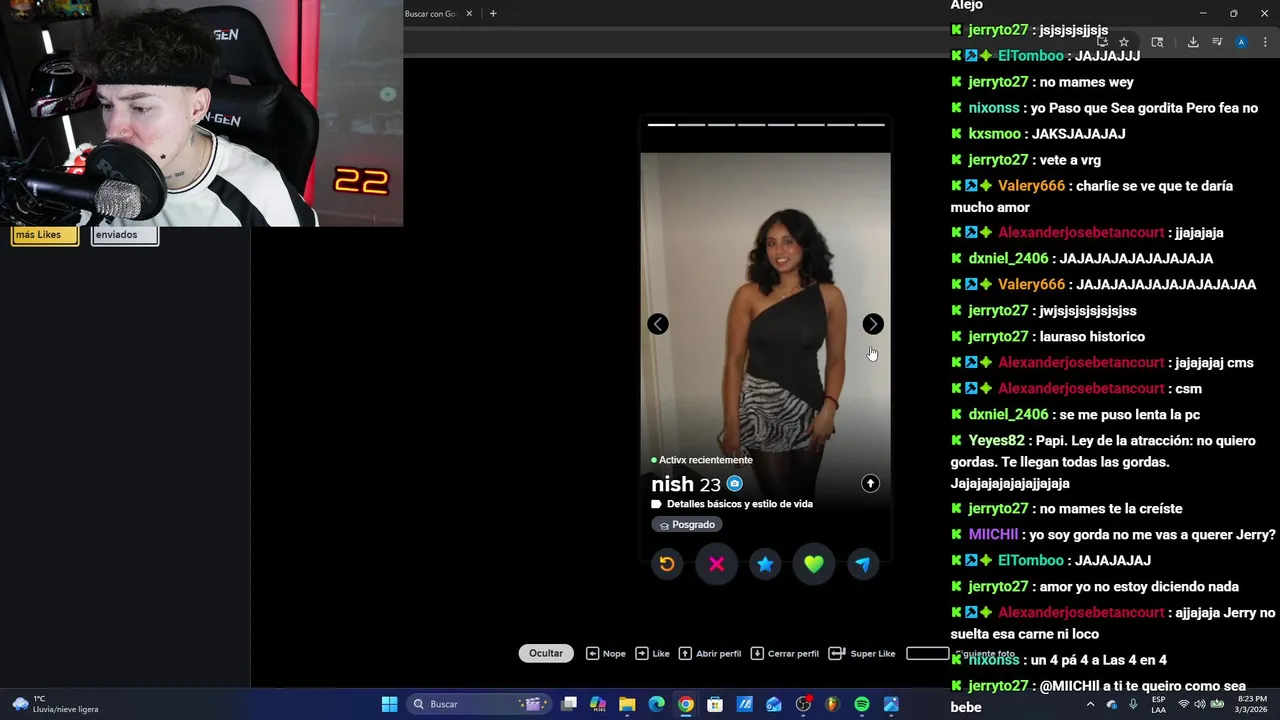Click chat username 'Yeyes82'
This screenshot has height=720, width=1280.
tap(996, 441)
